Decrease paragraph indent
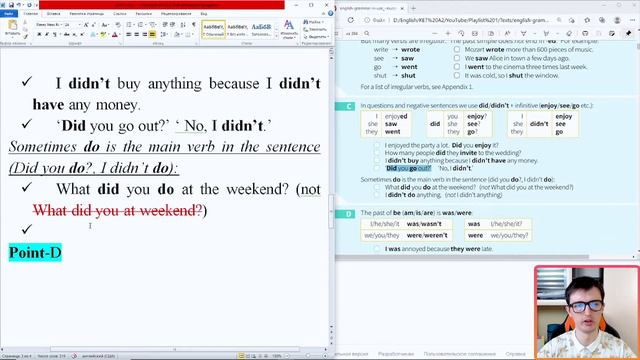This screenshot has width=640, height=360. (164, 25)
